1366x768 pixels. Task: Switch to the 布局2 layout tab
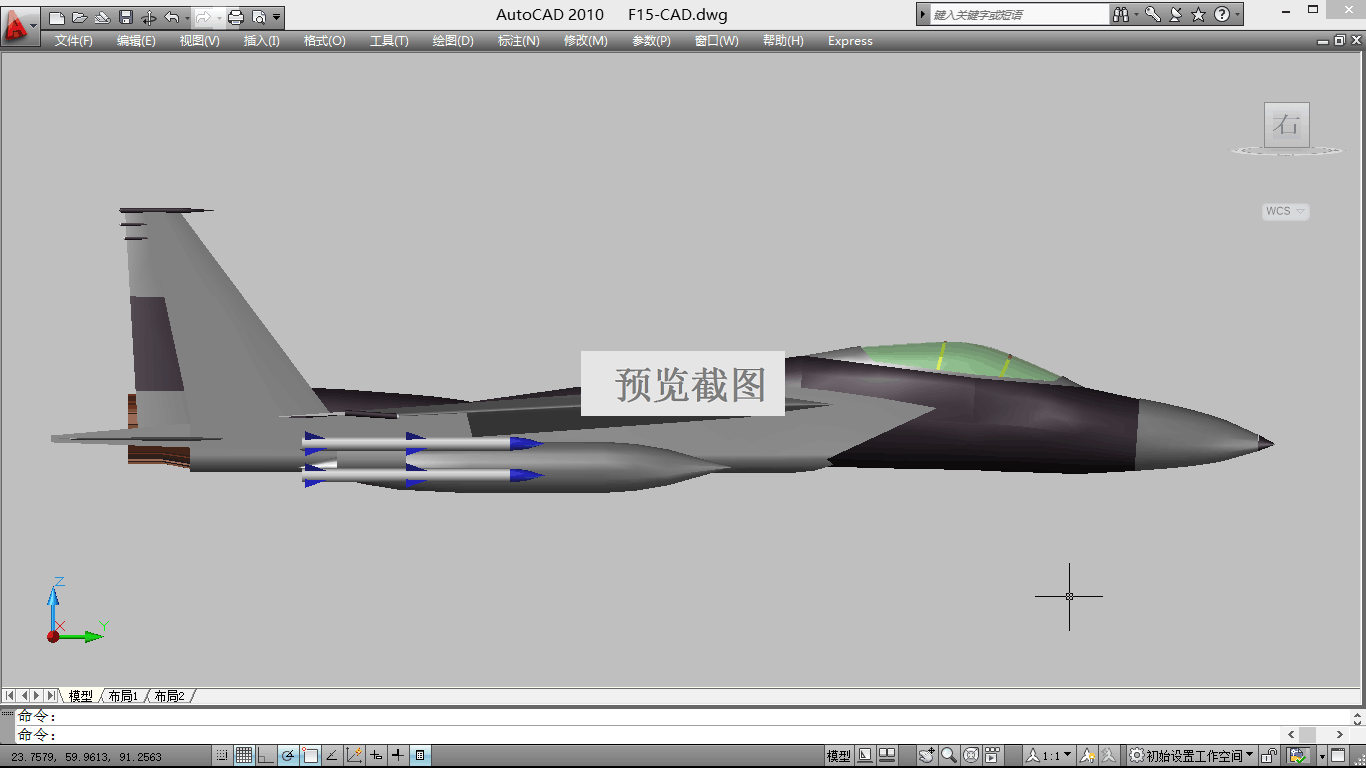pyautogui.click(x=170, y=696)
